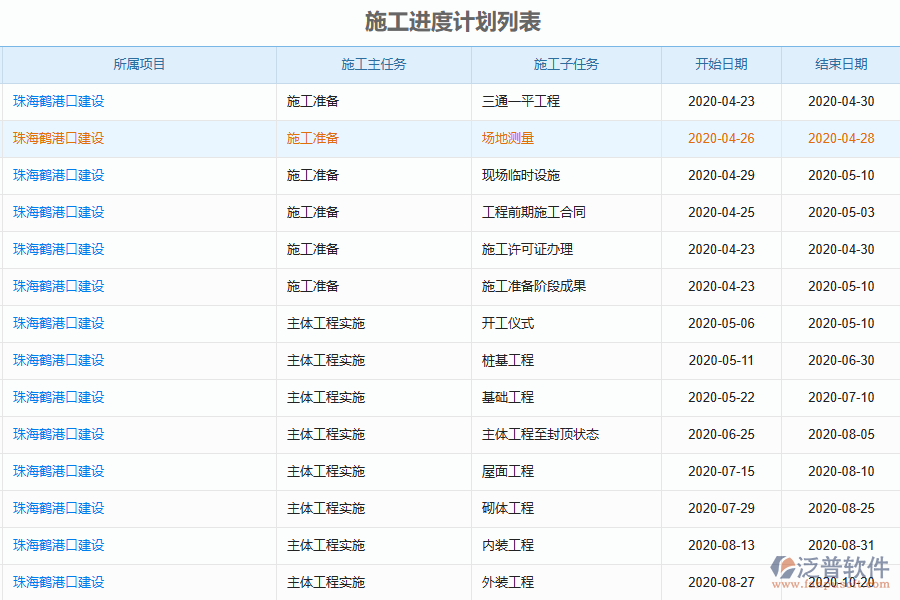This screenshot has height=600, width=900.
Task: Open the highlighted 场地测量 task row
Action: click(502, 138)
